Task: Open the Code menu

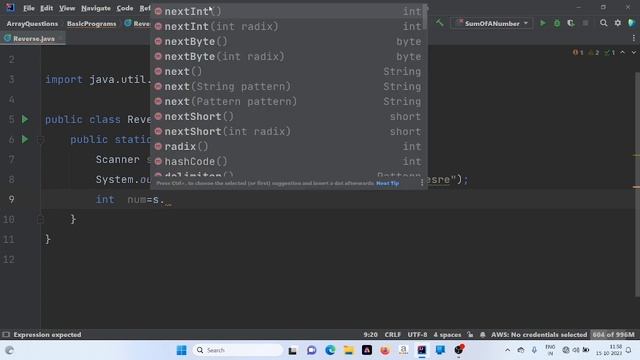Action: click(x=125, y=8)
